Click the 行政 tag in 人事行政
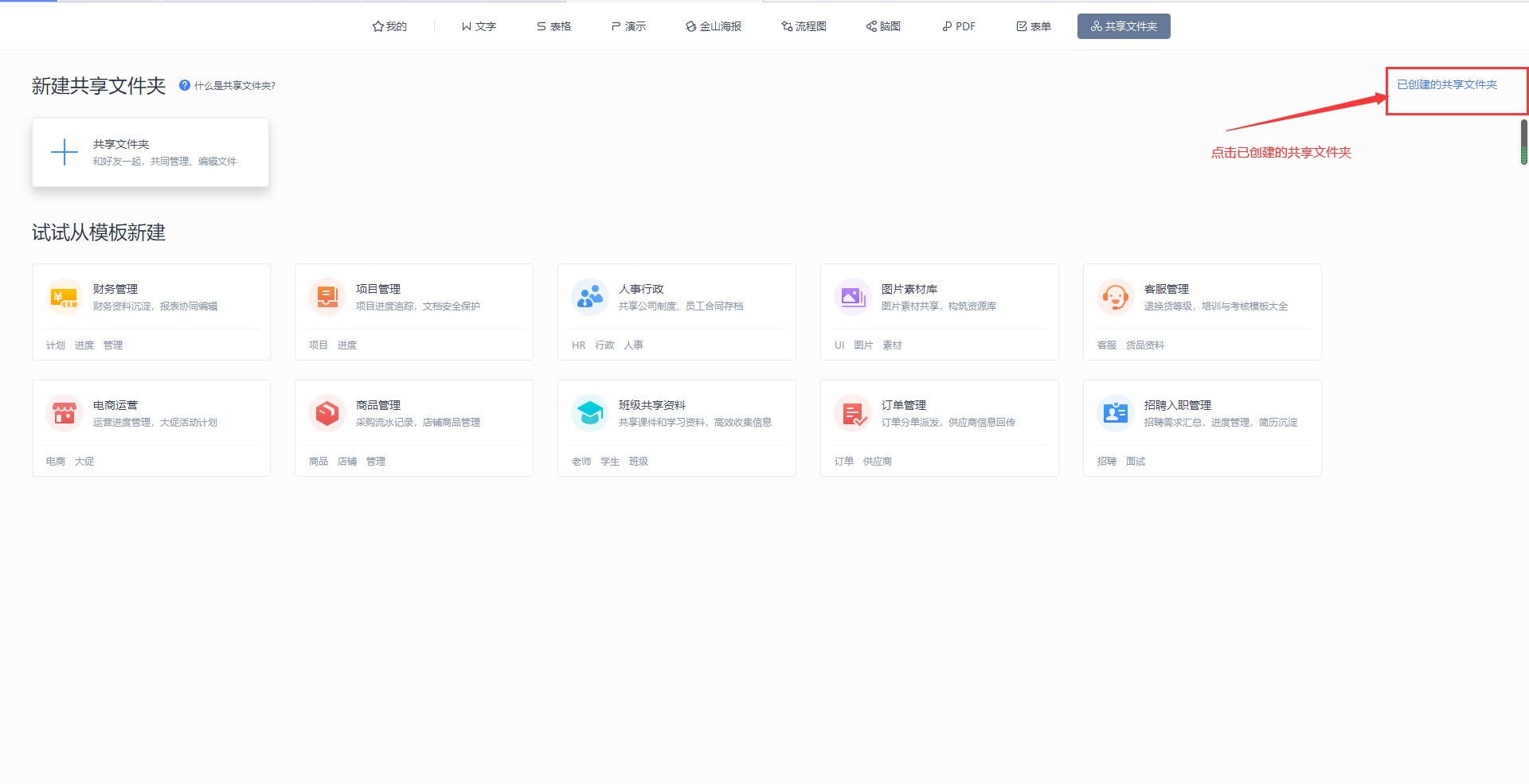1529x784 pixels. [x=605, y=345]
